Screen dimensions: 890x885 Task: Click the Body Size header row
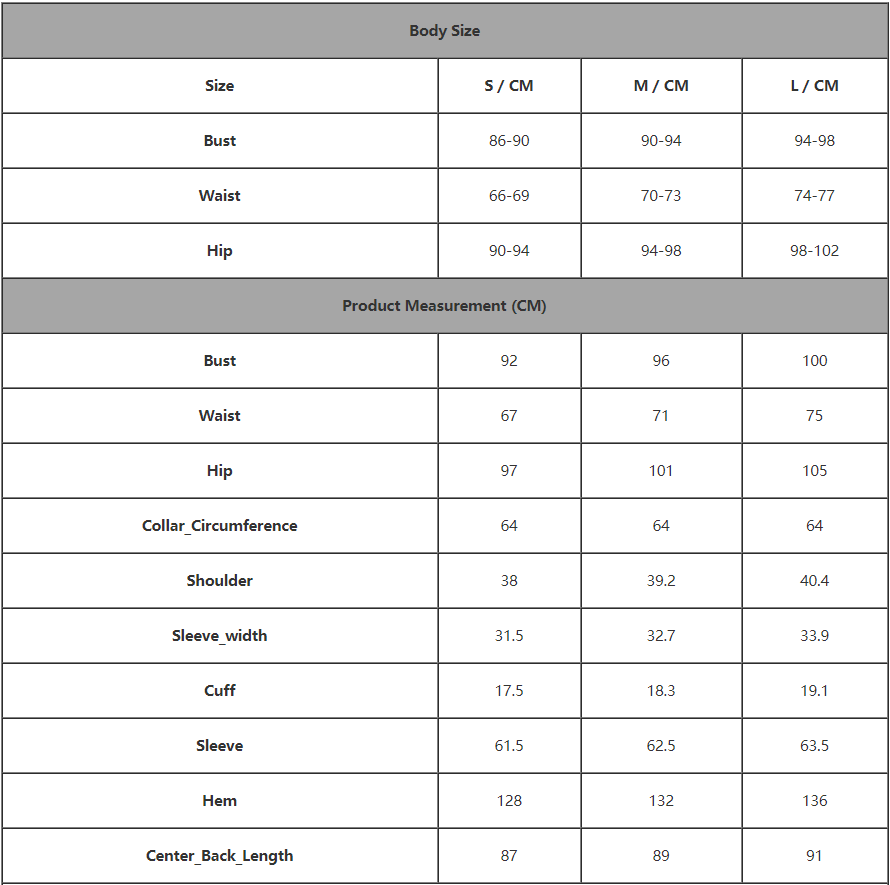coord(444,31)
